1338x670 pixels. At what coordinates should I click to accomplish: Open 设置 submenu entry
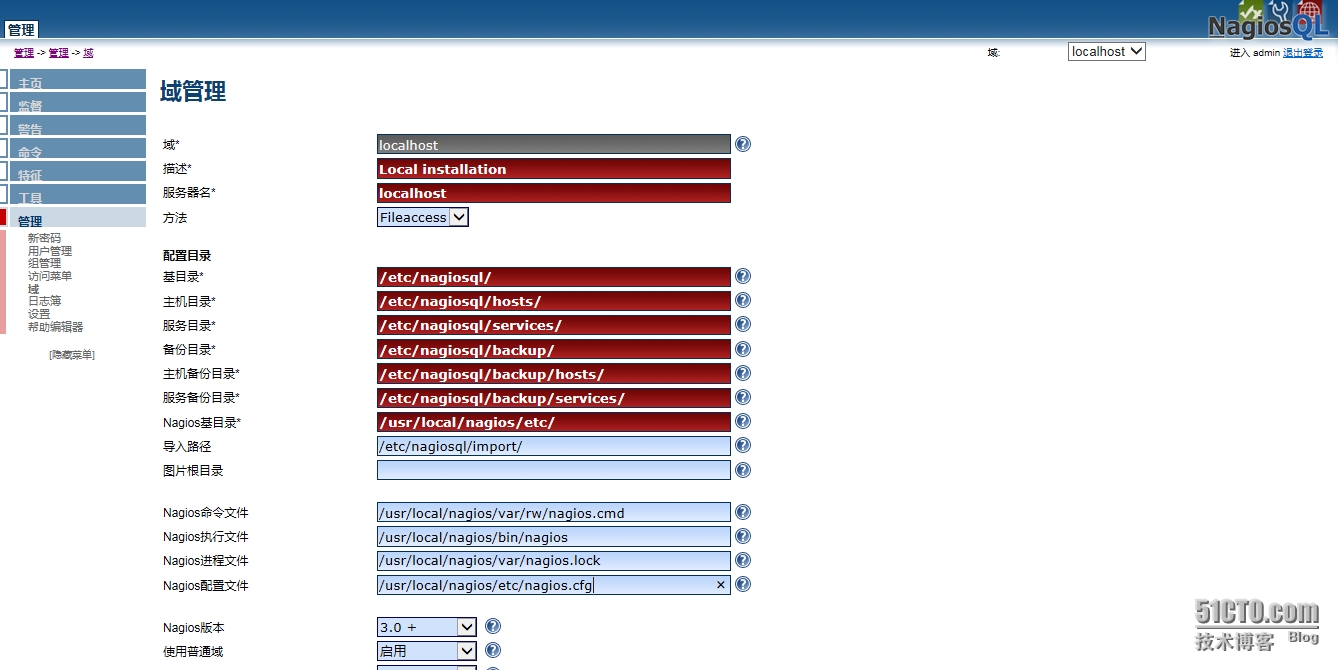point(39,314)
